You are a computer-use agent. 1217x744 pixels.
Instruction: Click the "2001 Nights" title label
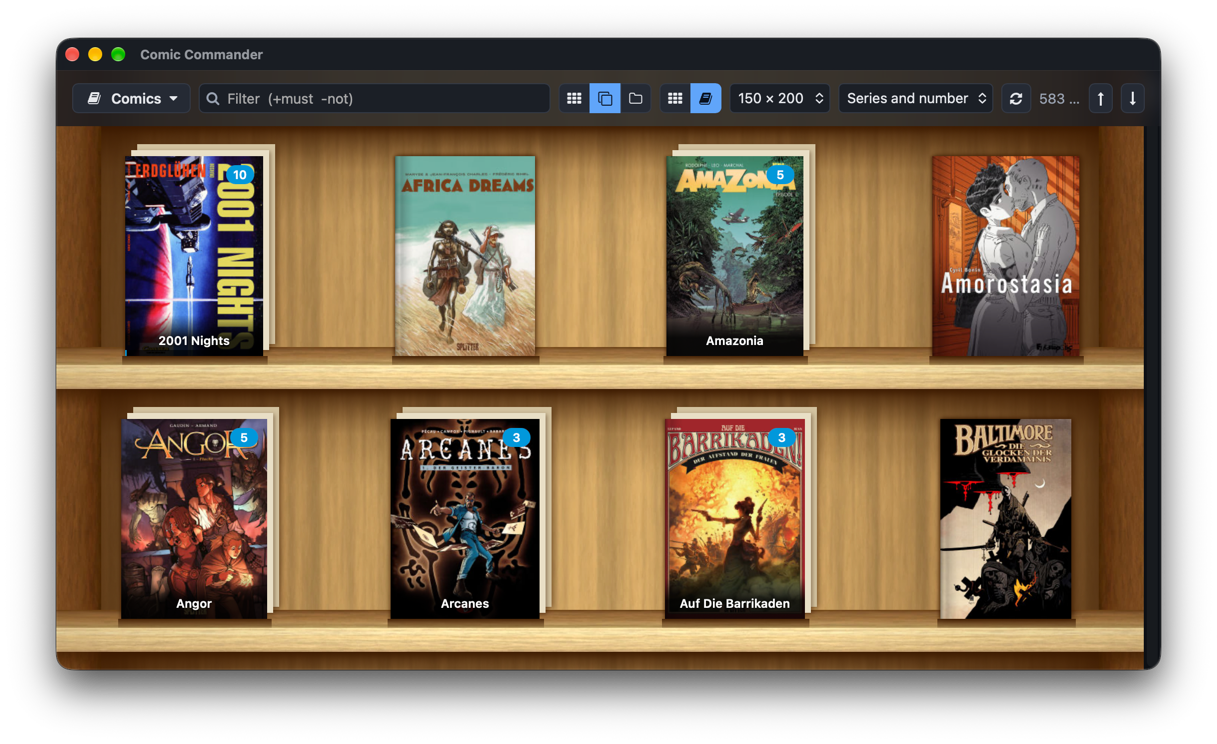coord(194,341)
